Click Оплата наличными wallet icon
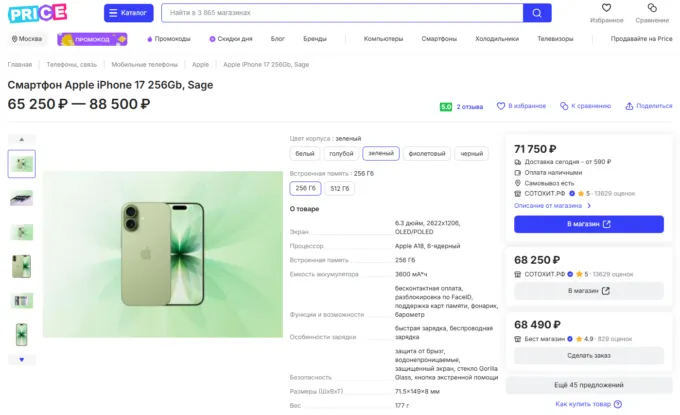This screenshot has width=680, height=415. point(517,173)
